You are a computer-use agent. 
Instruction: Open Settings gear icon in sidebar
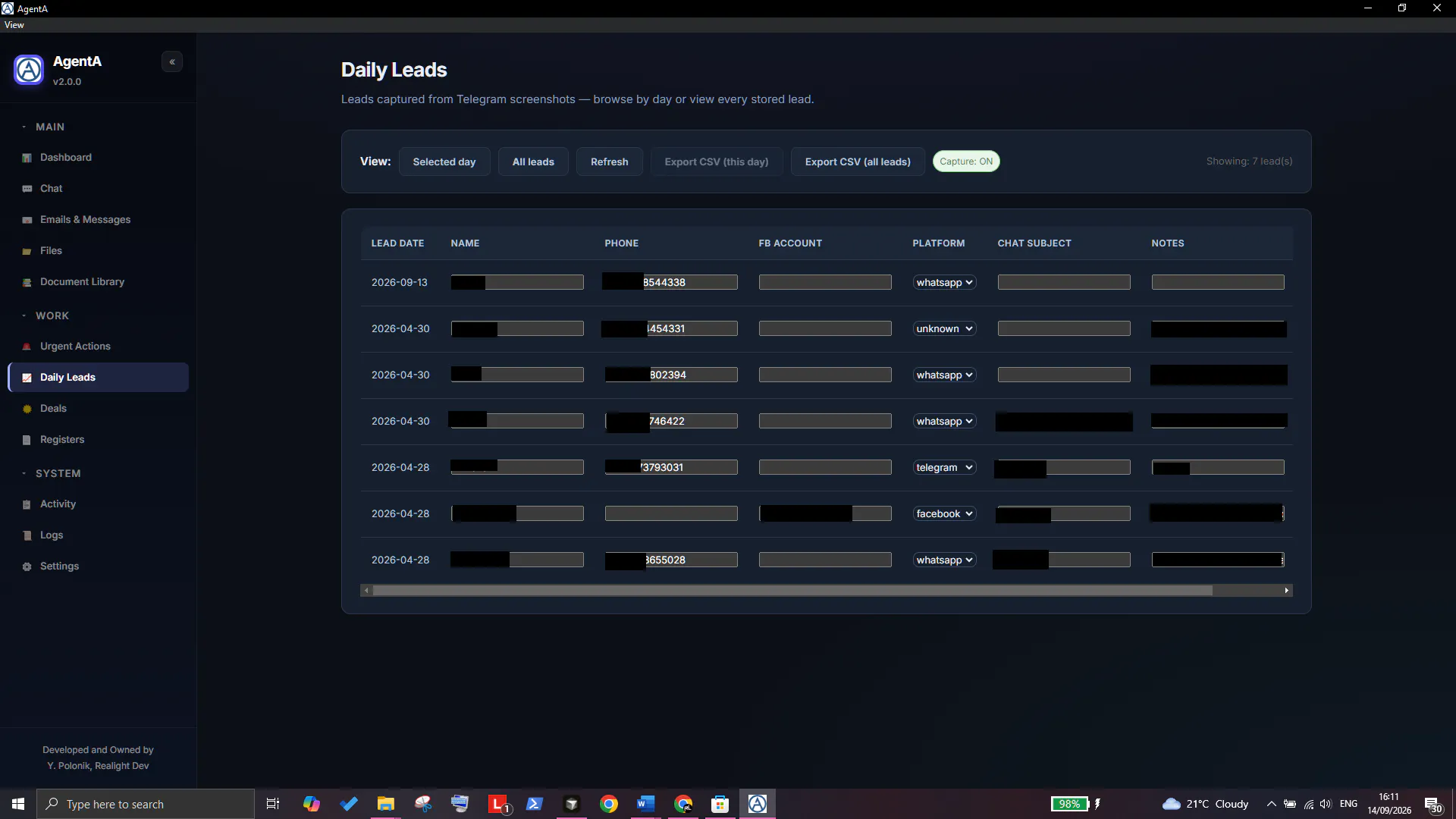(27, 566)
